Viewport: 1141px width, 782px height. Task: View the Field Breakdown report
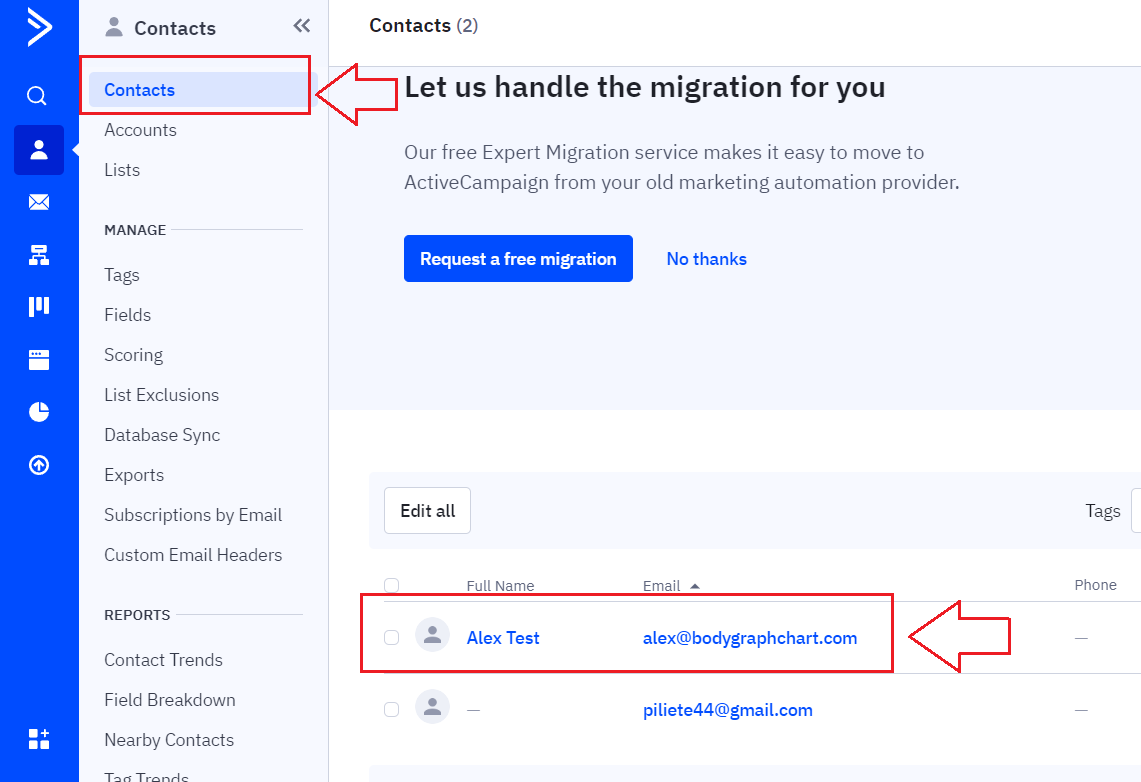170,700
